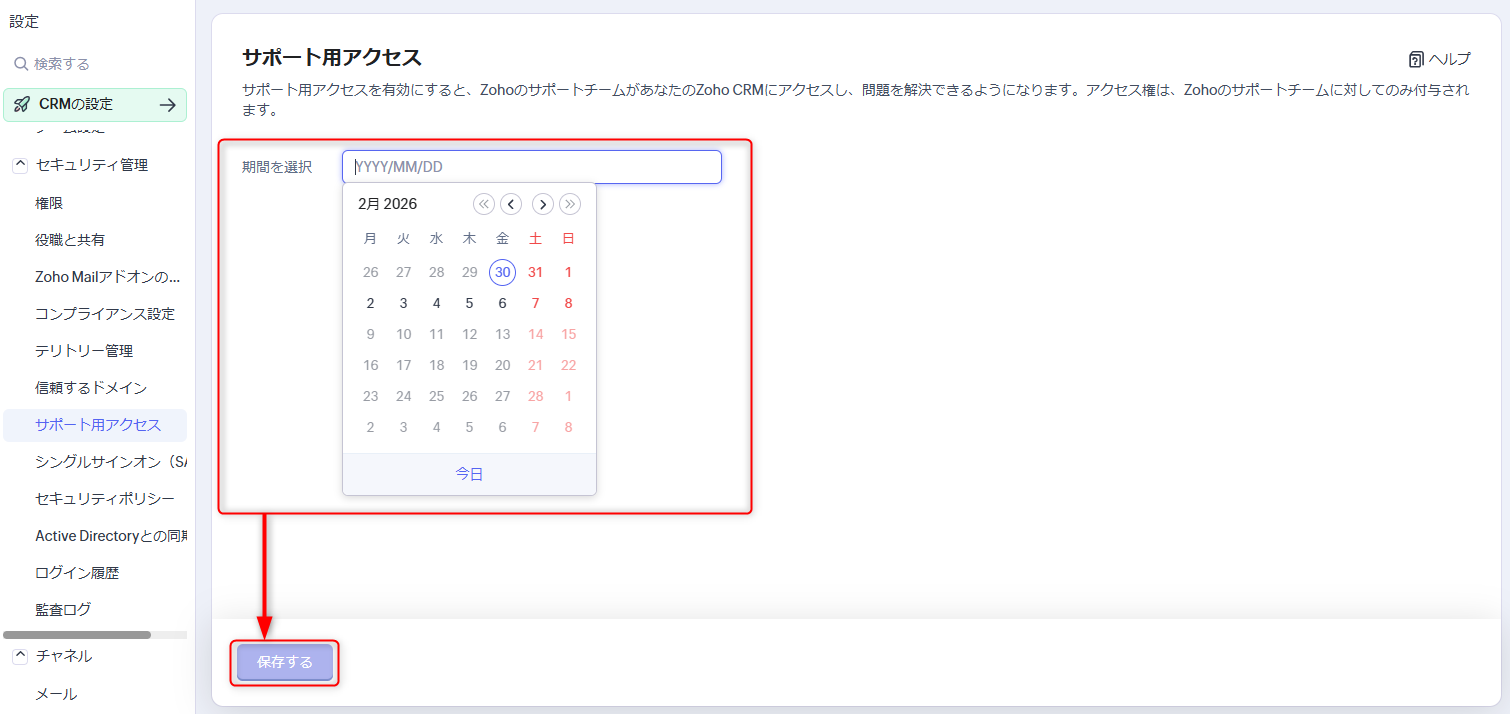Open the 権限 settings page

coord(49,203)
